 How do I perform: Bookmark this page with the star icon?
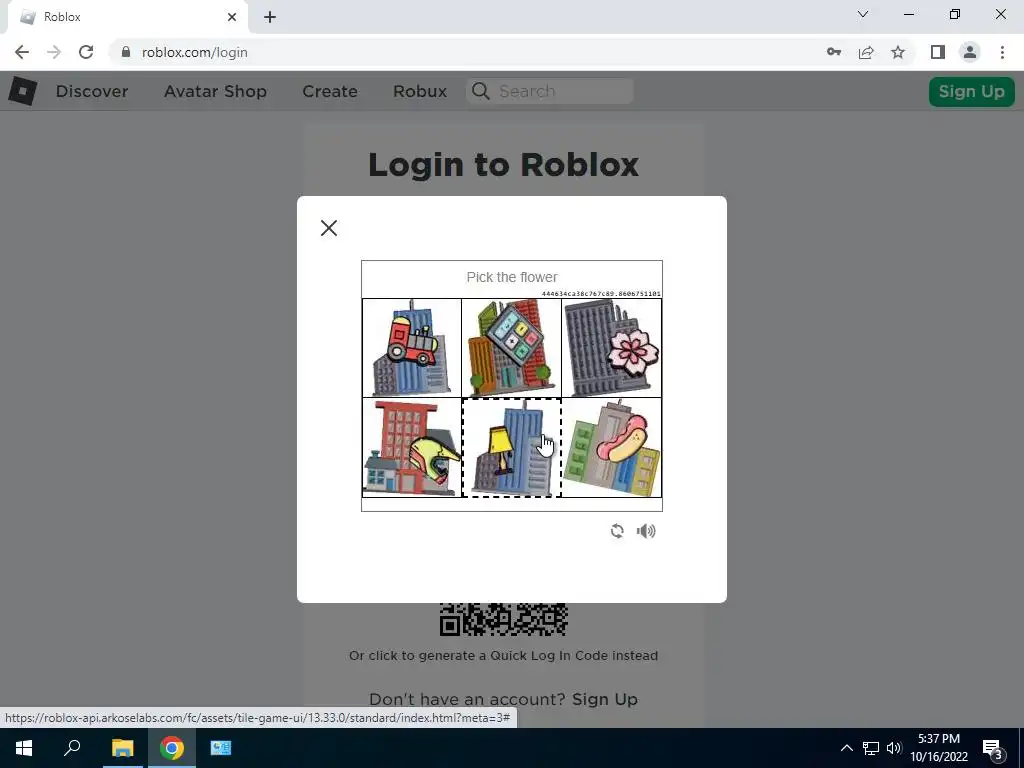click(898, 52)
